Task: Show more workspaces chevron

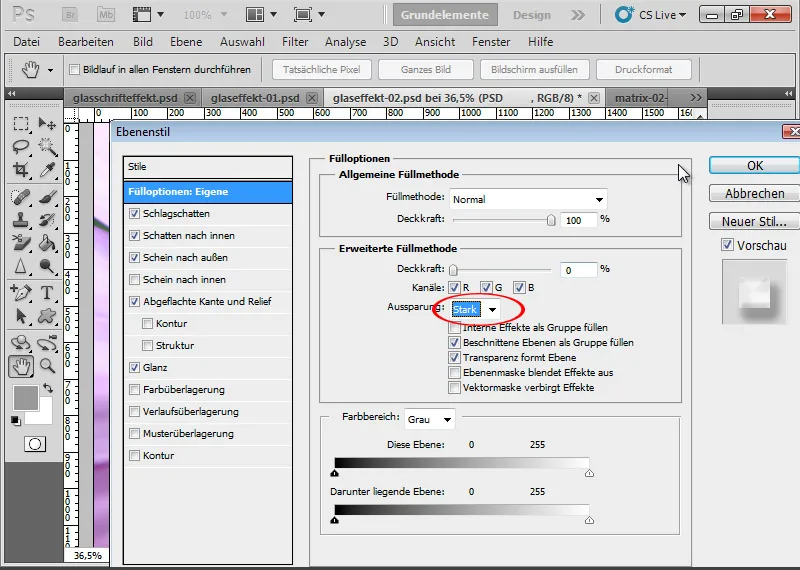Action: click(578, 15)
